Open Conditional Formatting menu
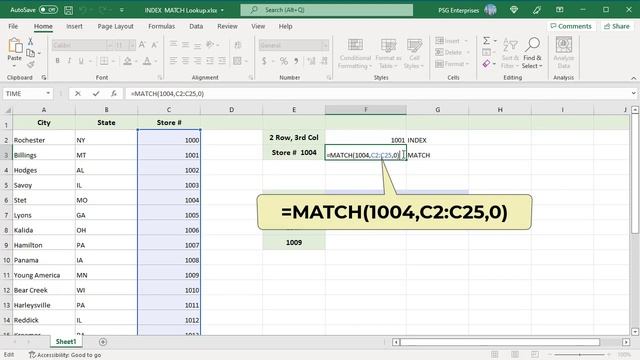This screenshot has height=360, width=640. tap(355, 54)
